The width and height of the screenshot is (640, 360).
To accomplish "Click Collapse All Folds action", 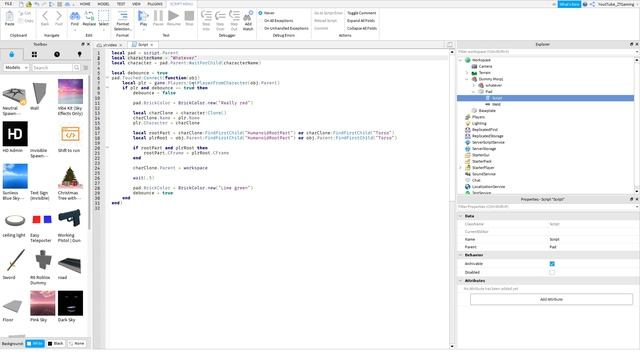I will (362, 28).
